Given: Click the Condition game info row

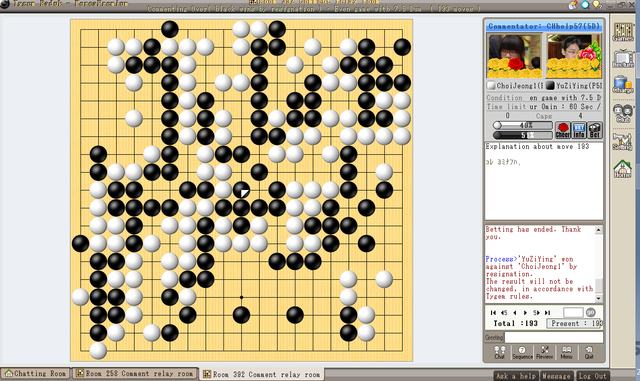Looking at the screenshot, I should coord(544,98).
